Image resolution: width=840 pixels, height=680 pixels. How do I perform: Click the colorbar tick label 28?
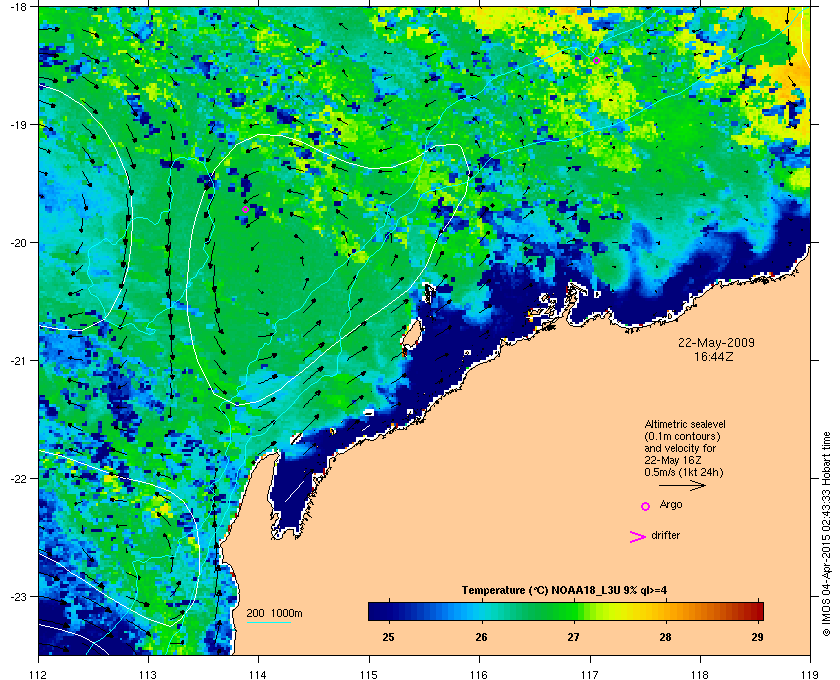tap(665, 637)
